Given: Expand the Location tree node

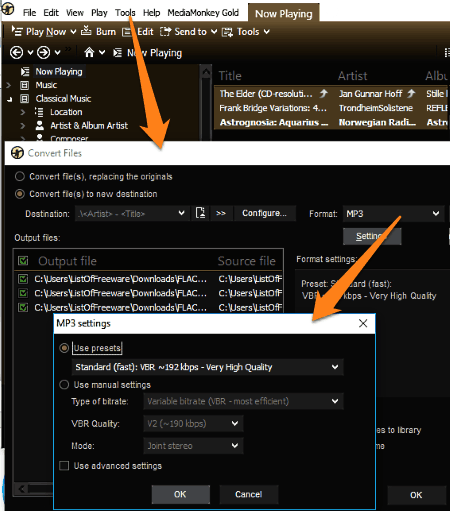Looking at the screenshot, I should 22,112.
